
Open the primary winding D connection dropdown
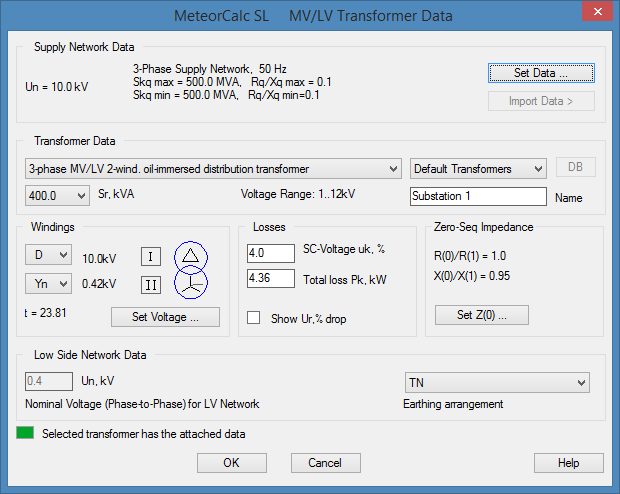(48, 255)
